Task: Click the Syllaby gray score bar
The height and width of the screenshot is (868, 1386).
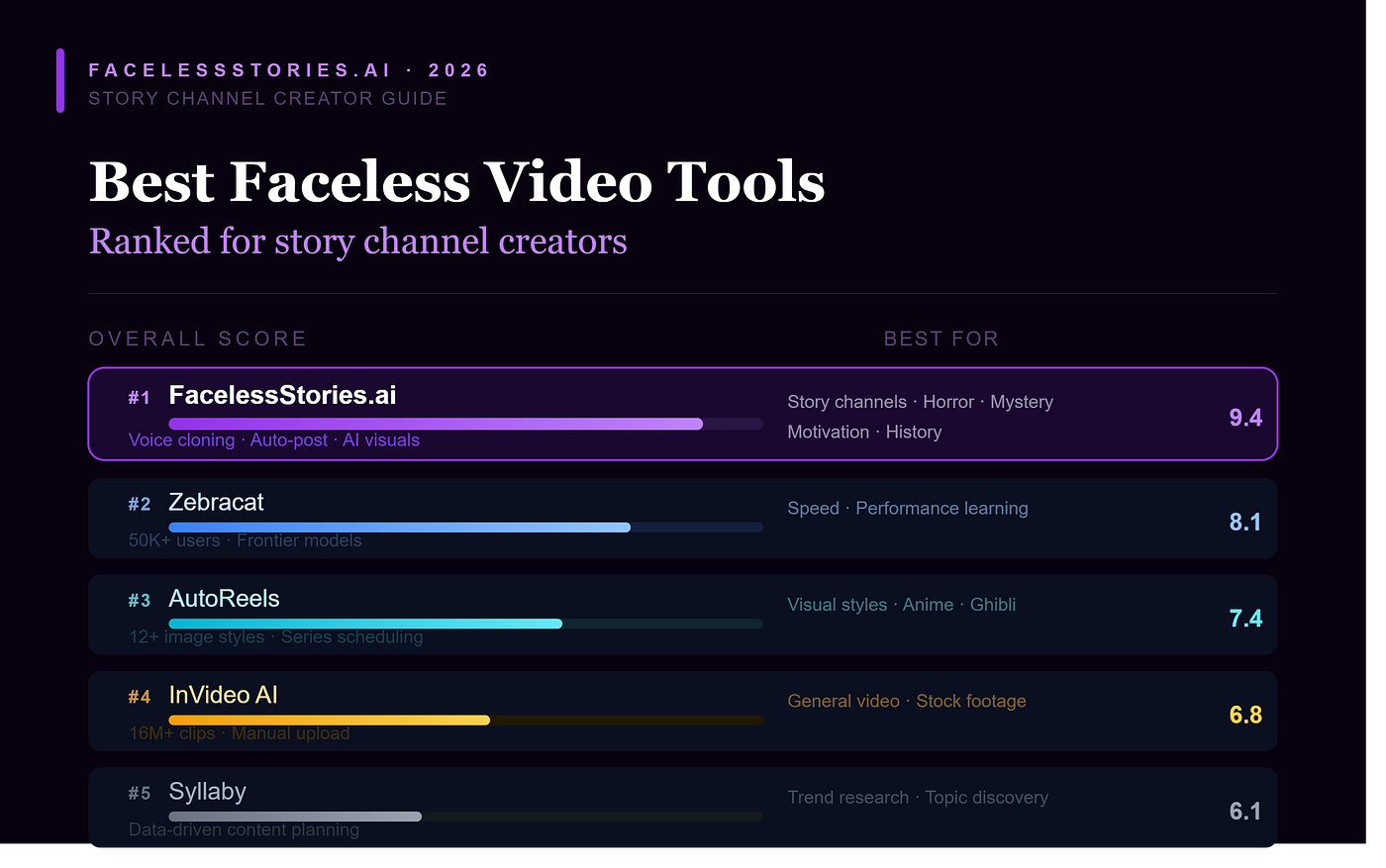Action: (x=295, y=817)
